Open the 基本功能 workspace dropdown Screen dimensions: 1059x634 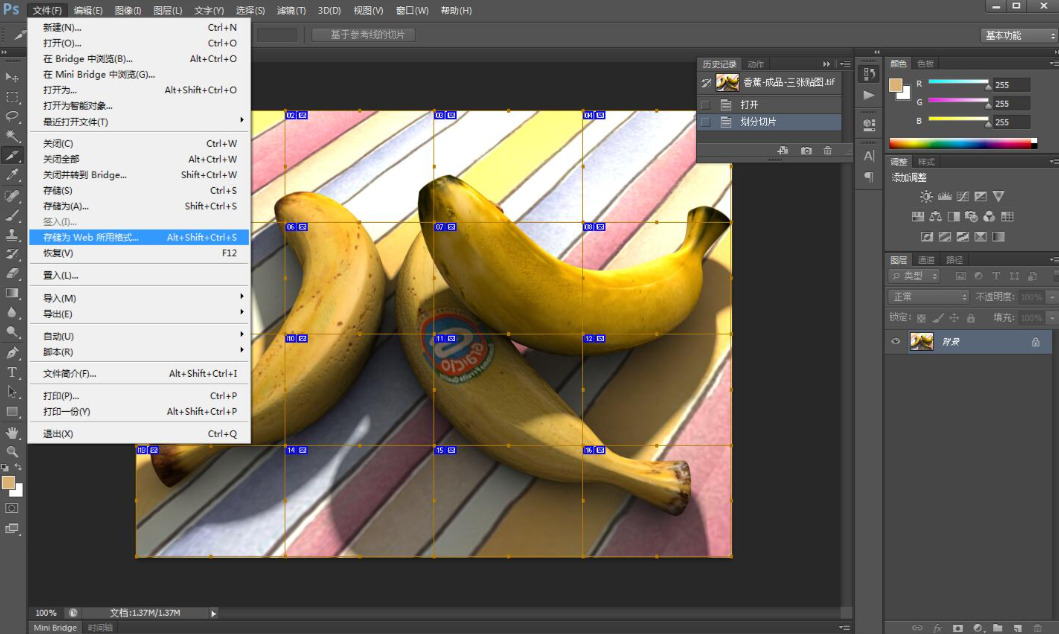click(x=1018, y=35)
